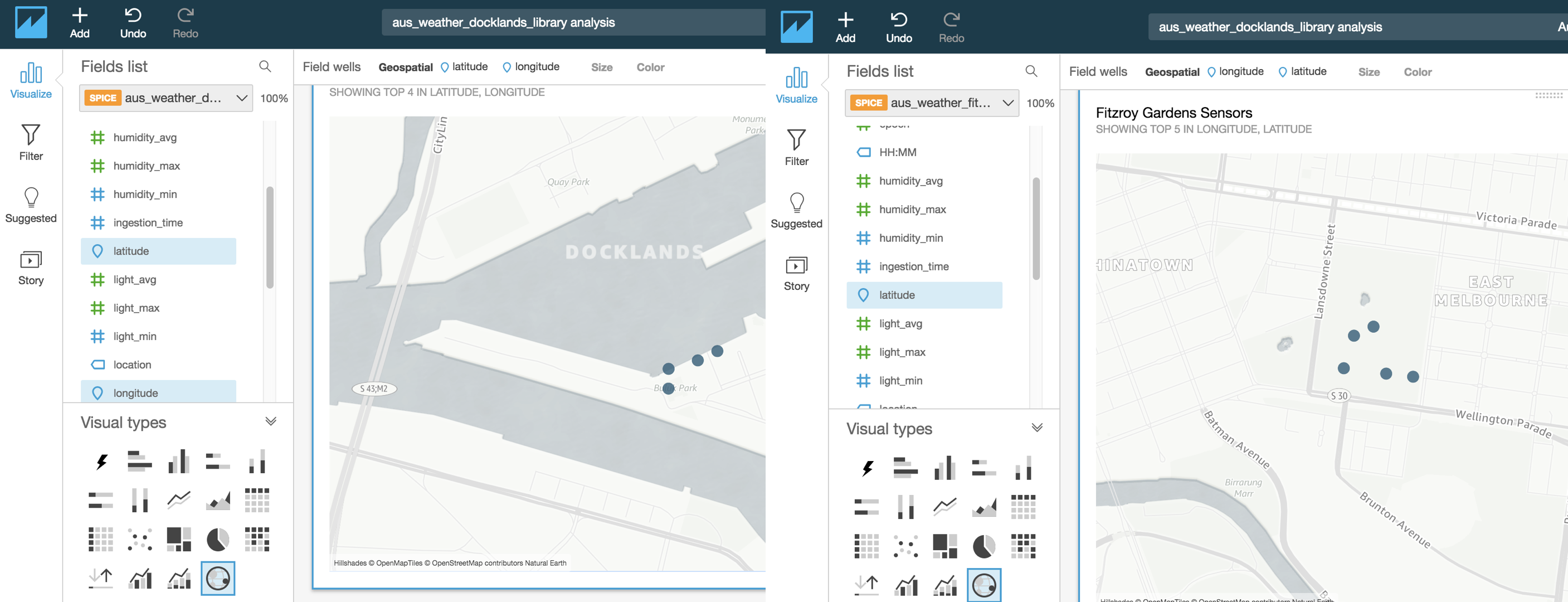Click search icon above the aus_weather_fit dataset selector
Viewport: 1568px width, 602px height.
coord(1030,71)
